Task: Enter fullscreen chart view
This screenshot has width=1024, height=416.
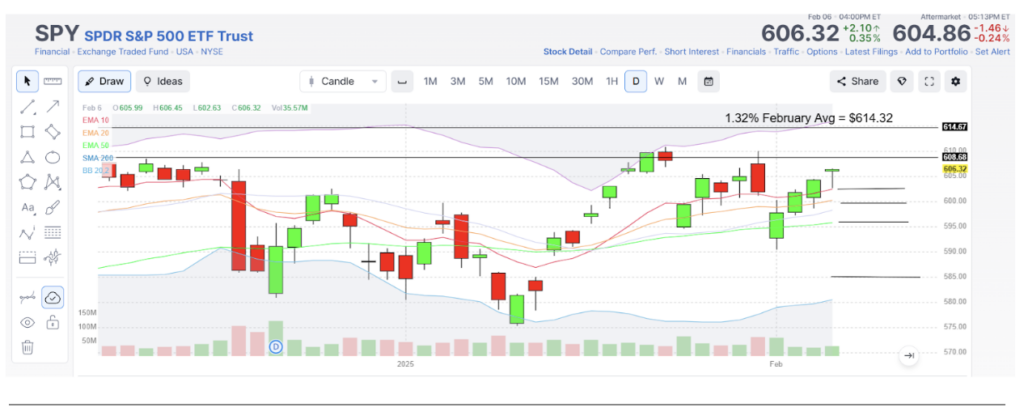Action: pyautogui.click(x=930, y=82)
